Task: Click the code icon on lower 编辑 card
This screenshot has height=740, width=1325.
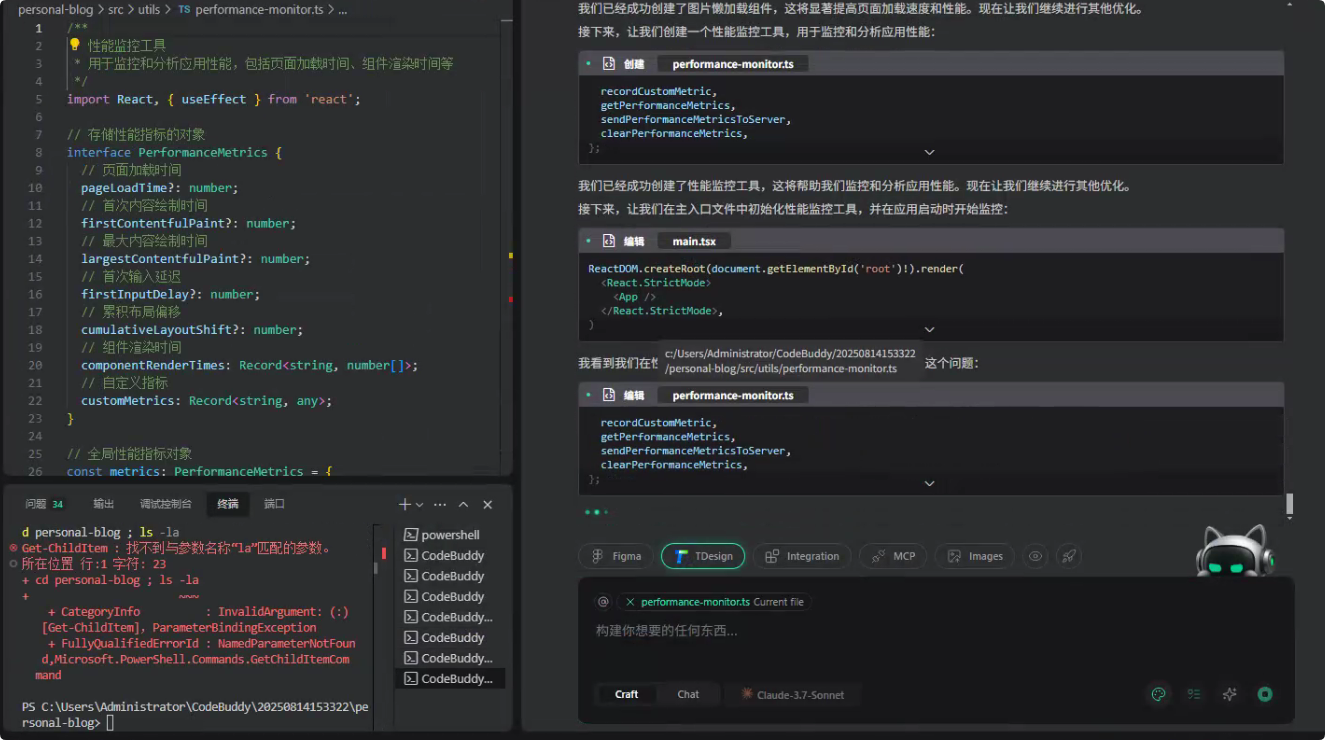Action: 608,395
